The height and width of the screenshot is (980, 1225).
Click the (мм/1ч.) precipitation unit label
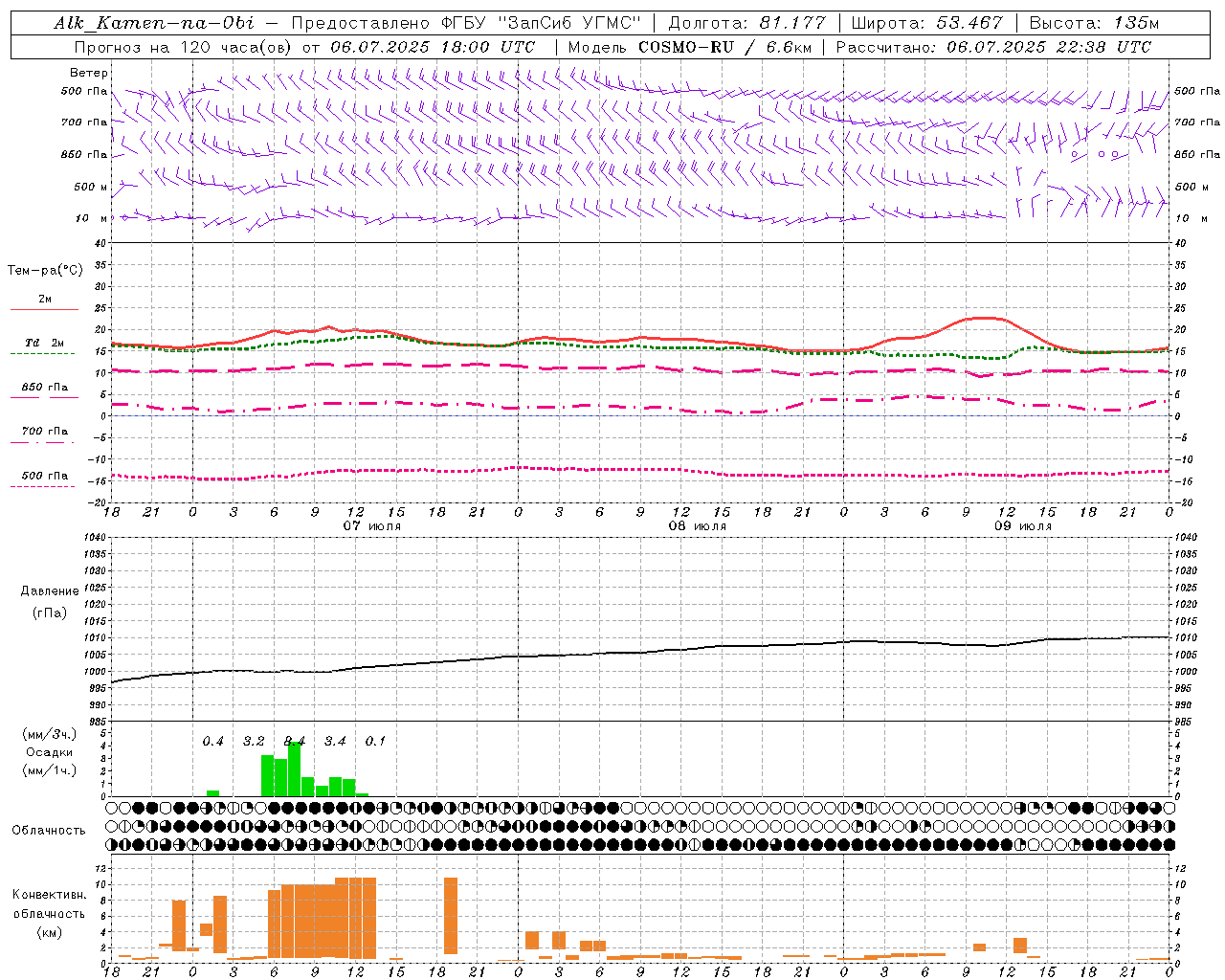(50, 770)
